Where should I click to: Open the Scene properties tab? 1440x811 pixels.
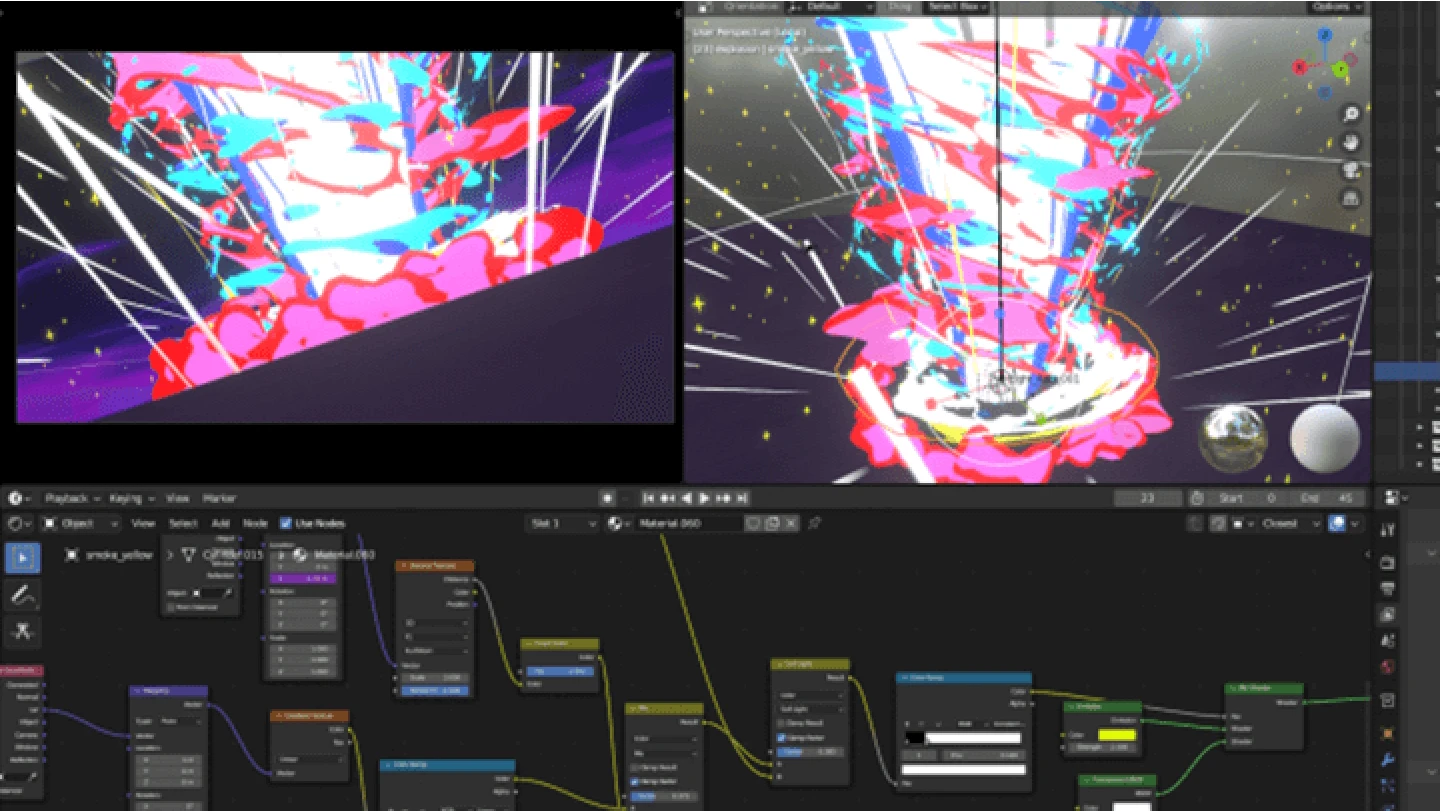[x=1387, y=641]
